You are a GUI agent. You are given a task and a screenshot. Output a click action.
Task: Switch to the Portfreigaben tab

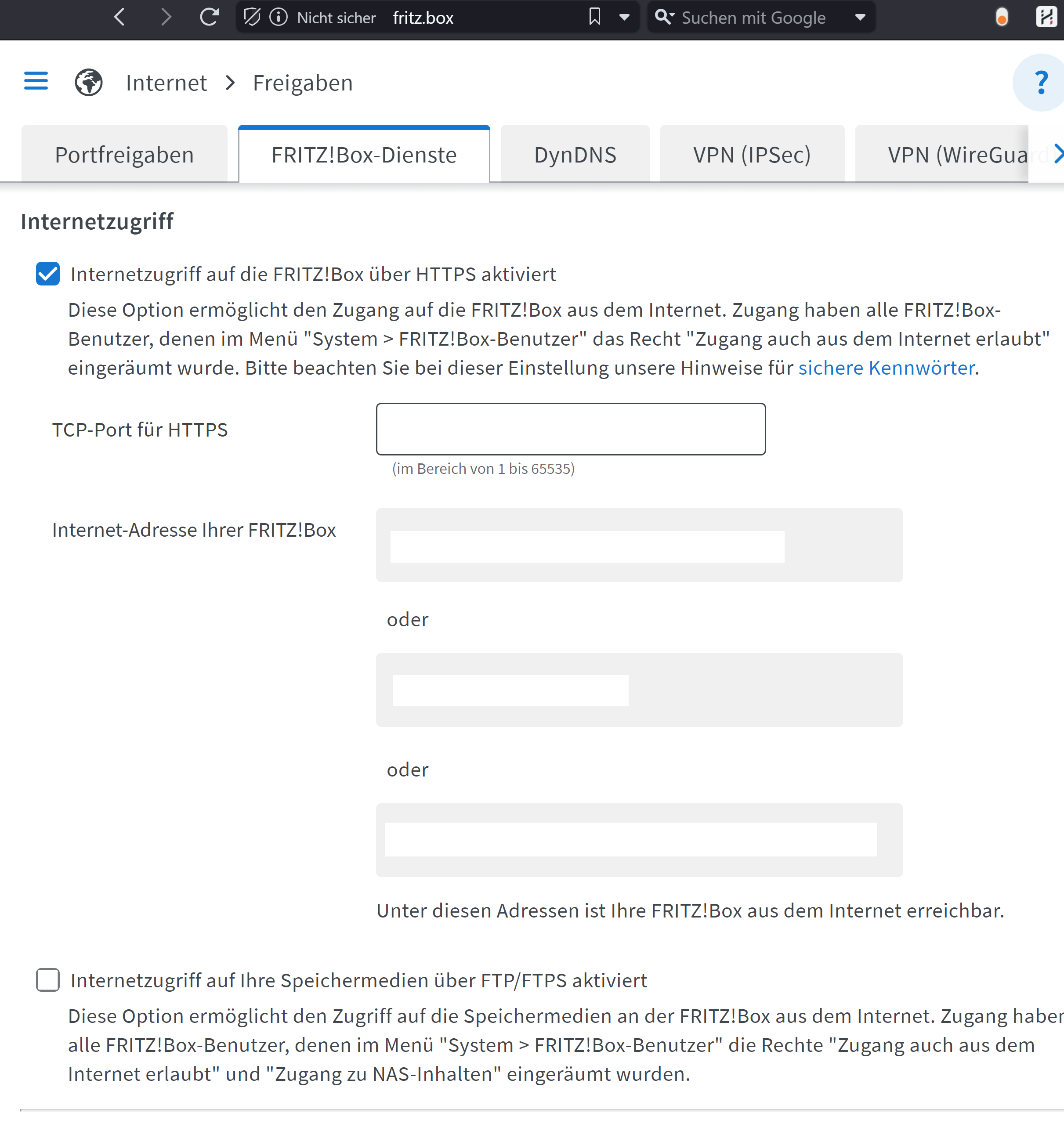point(124,155)
